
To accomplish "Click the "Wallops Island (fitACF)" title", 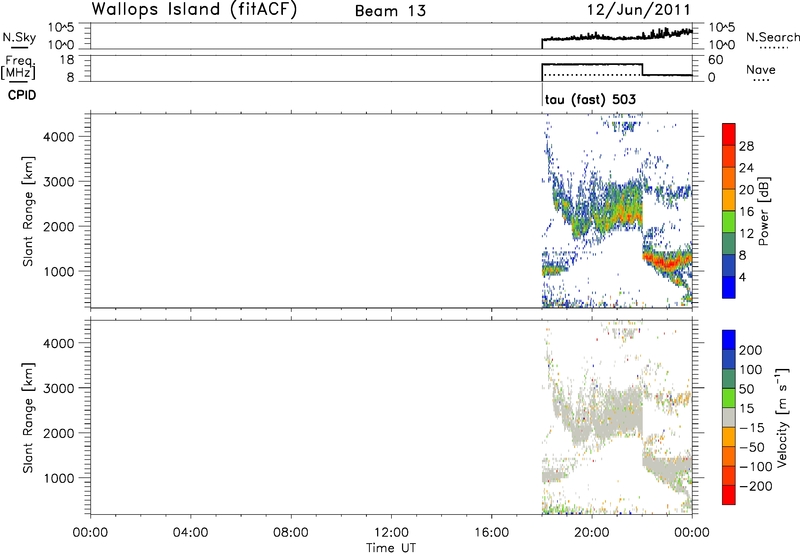I will pos(194,10).
